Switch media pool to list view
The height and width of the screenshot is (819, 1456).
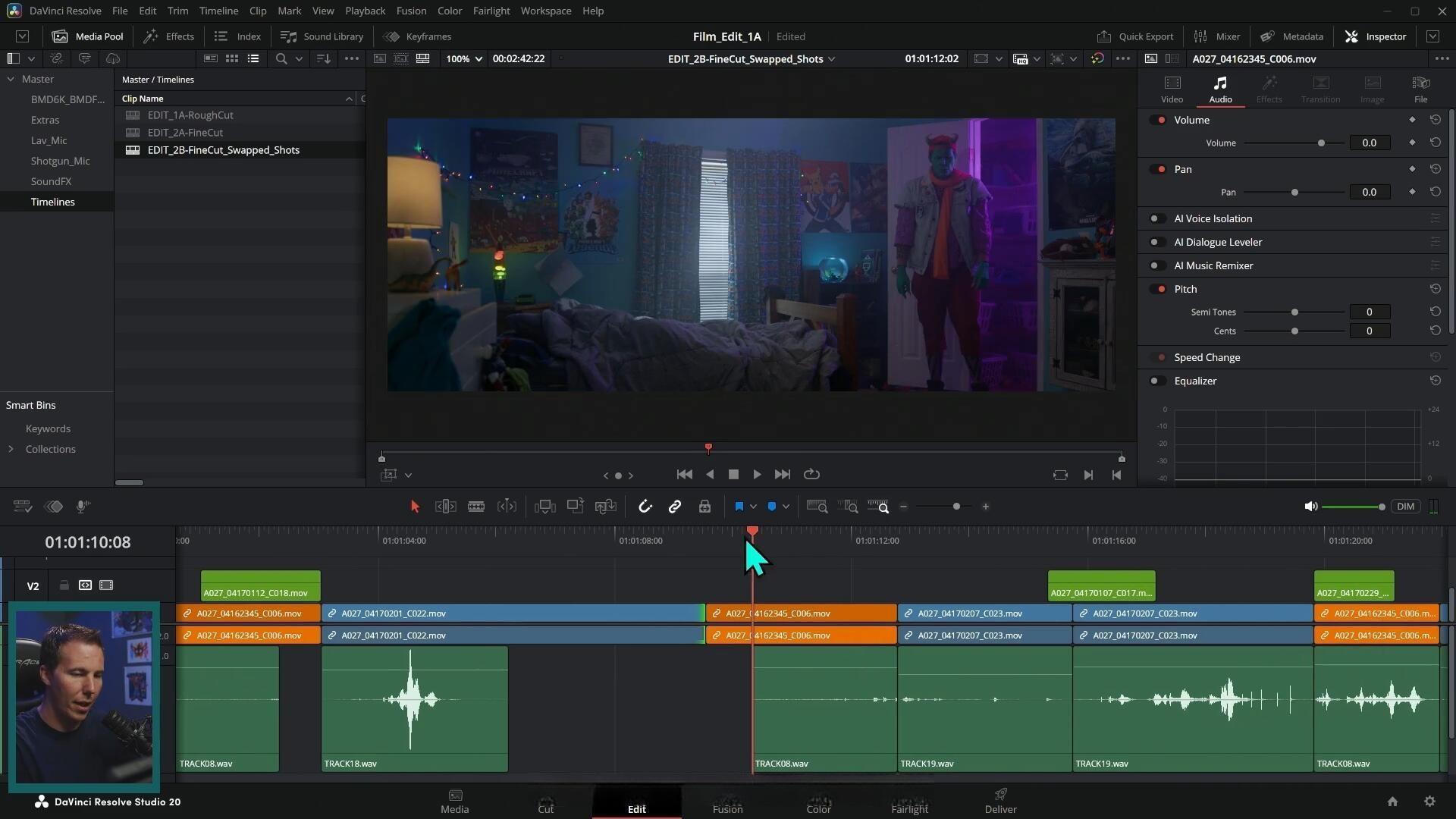coord(253,58)
